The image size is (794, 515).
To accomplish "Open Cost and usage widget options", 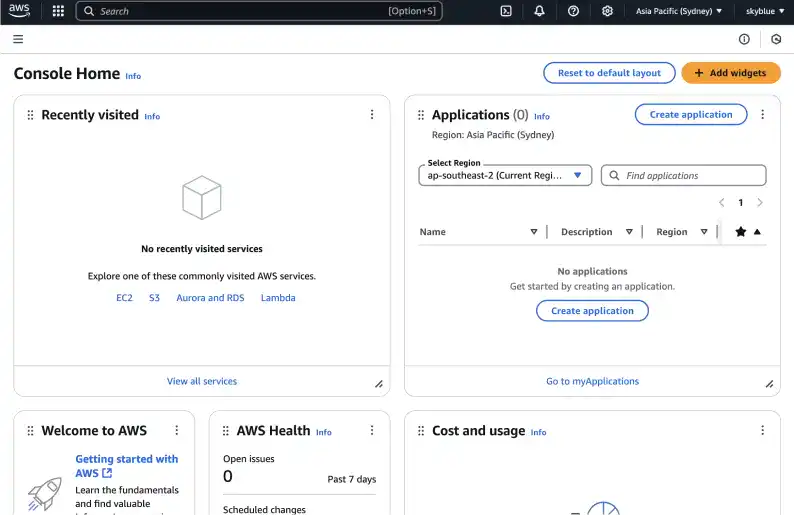I will pyautogui.click(x=762, y=430).
